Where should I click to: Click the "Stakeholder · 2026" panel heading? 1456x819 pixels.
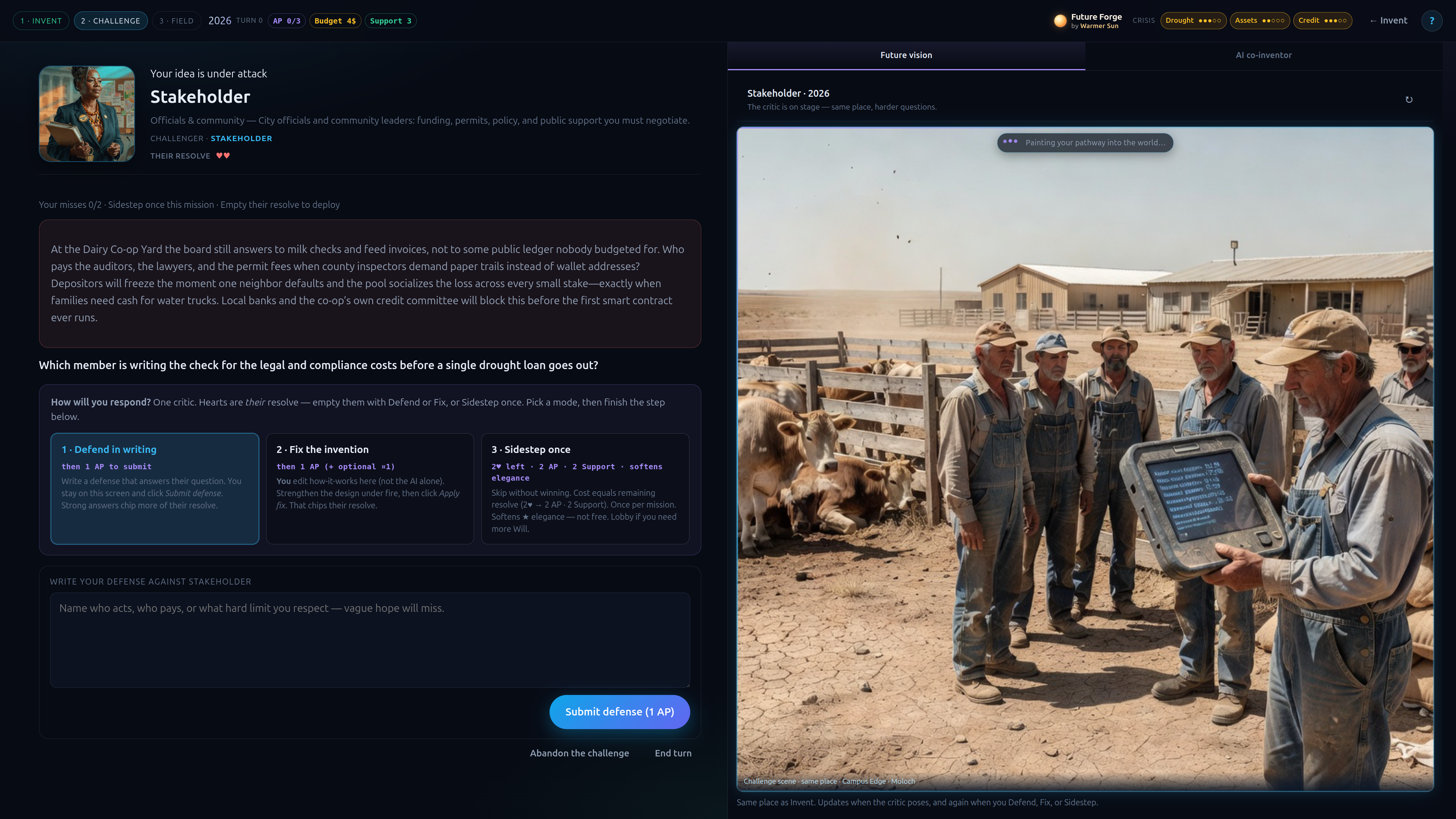click(788, 93)
